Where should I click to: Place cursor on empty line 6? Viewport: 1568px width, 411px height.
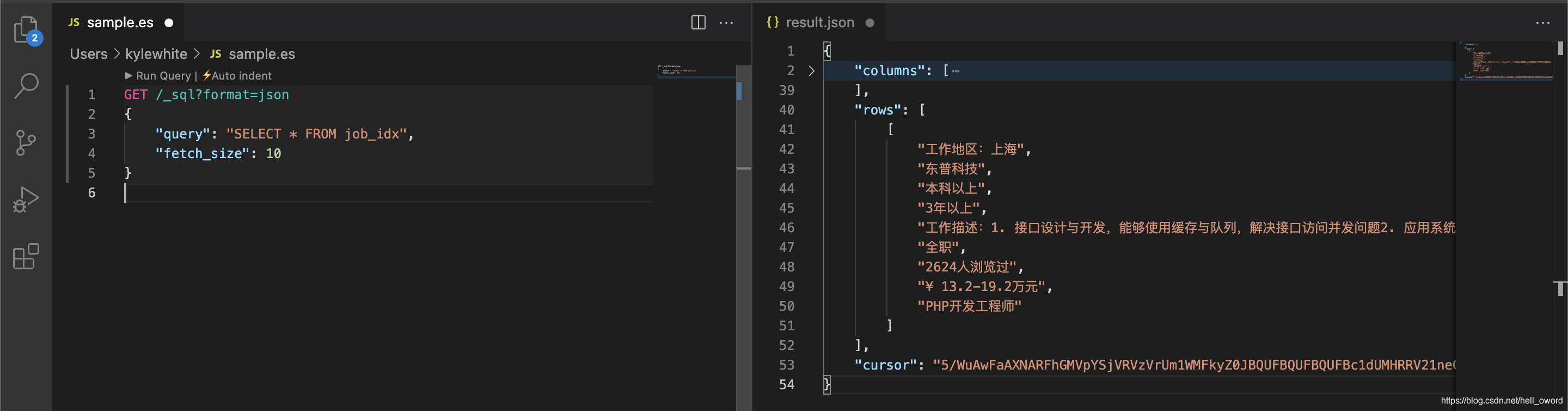[x=388, y=194]
